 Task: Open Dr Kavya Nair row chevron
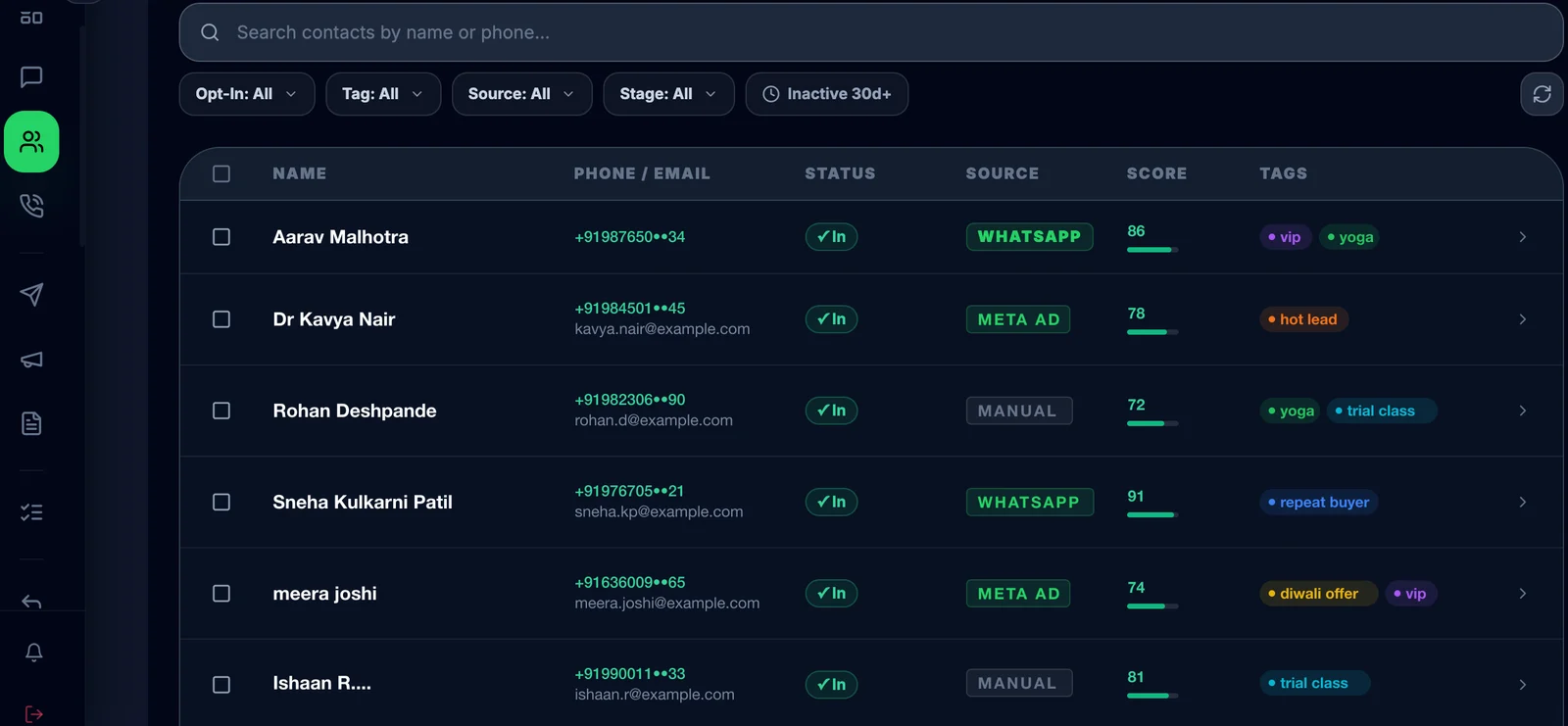(x=1522, y=319)
